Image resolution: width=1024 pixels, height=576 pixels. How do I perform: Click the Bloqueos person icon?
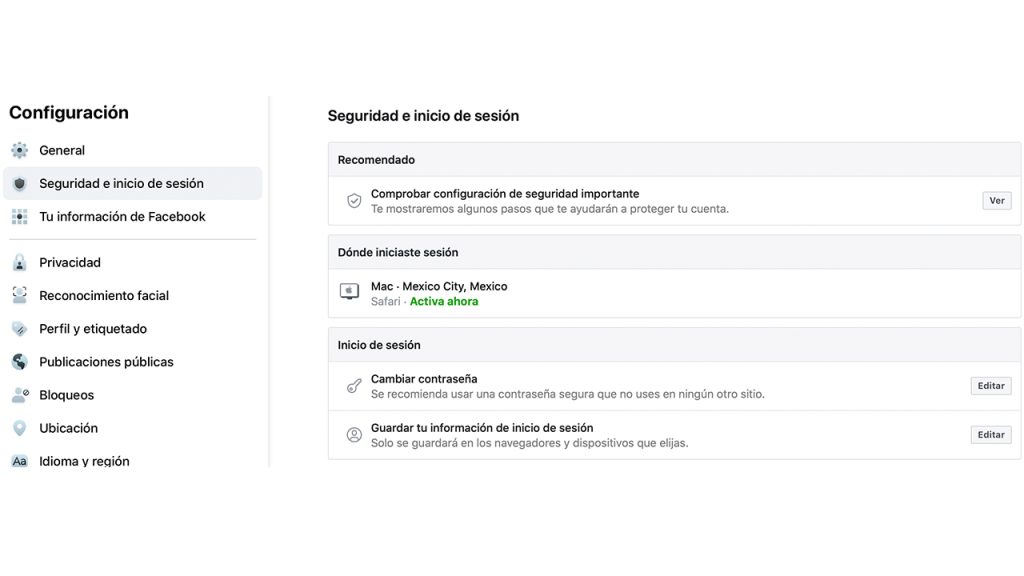click(x=19, y=395)
